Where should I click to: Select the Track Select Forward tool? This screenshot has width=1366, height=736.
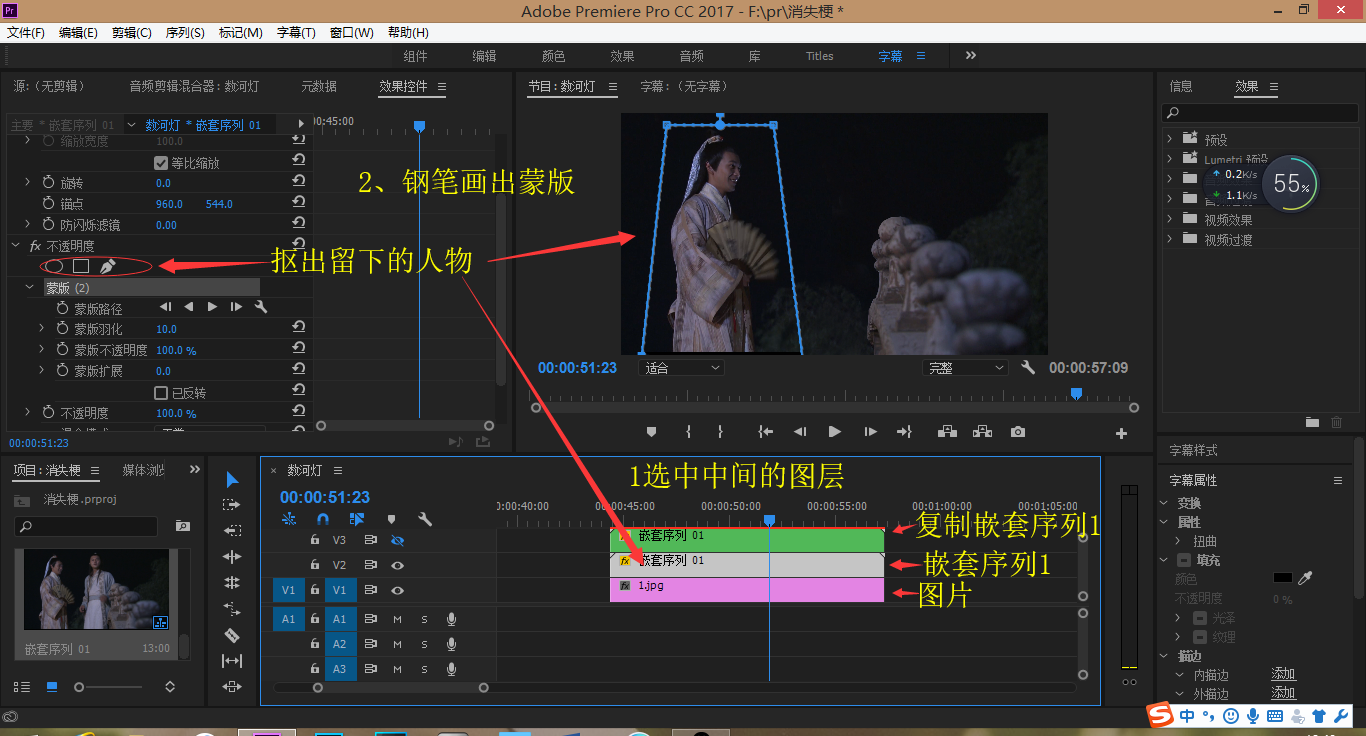pos(232,505)
